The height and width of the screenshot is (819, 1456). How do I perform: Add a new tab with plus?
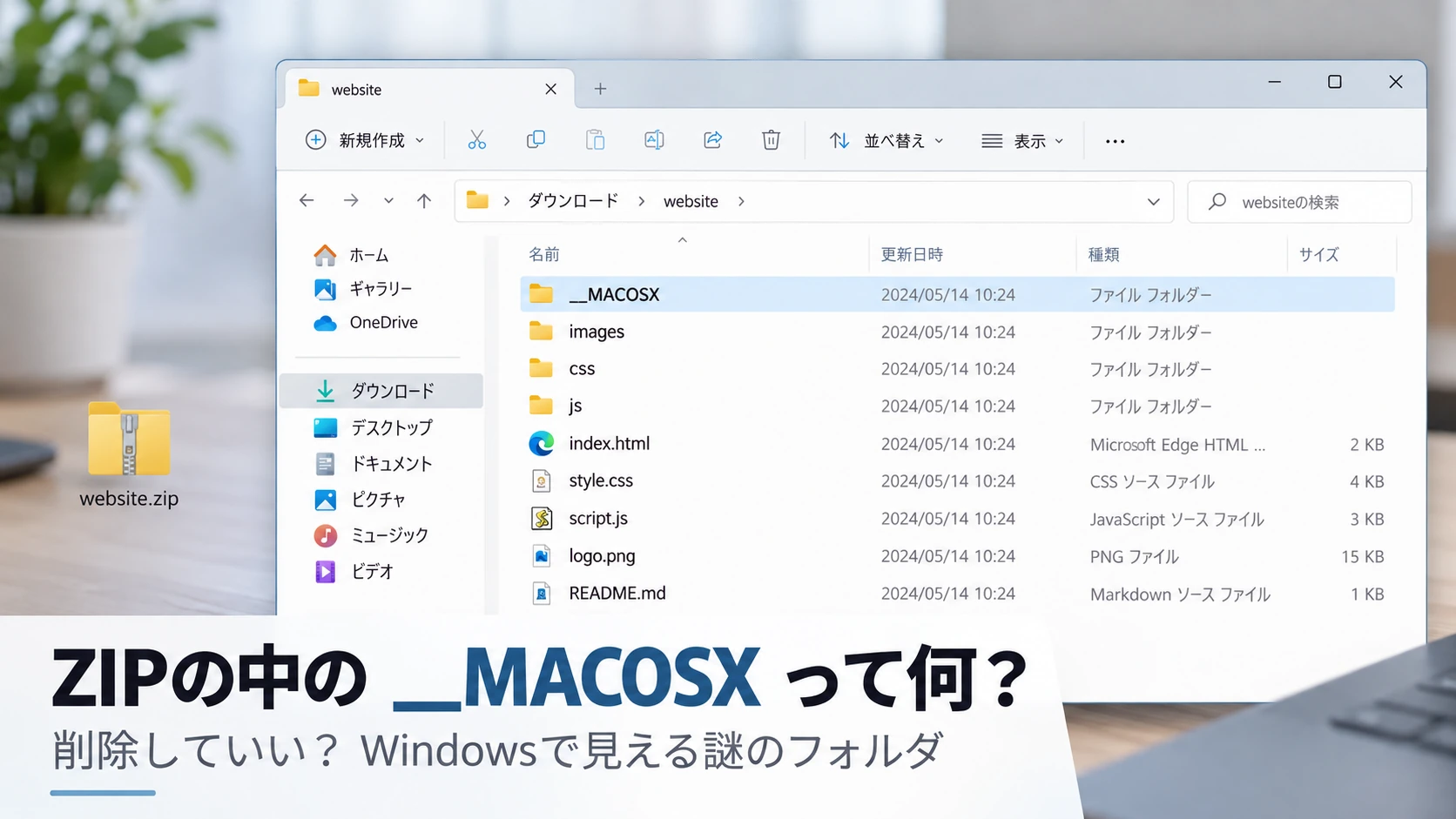coord(600,89)
